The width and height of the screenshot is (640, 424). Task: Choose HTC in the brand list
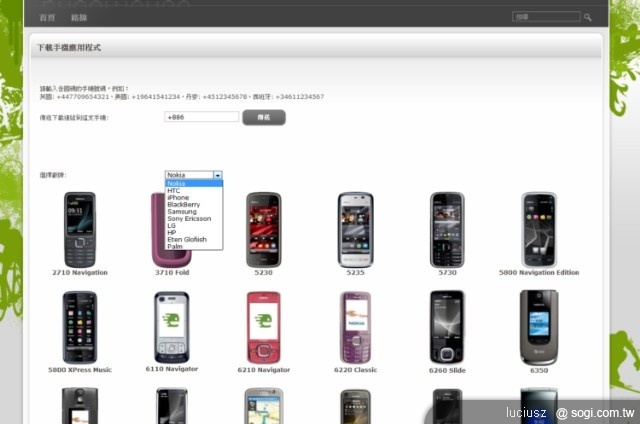194,191
